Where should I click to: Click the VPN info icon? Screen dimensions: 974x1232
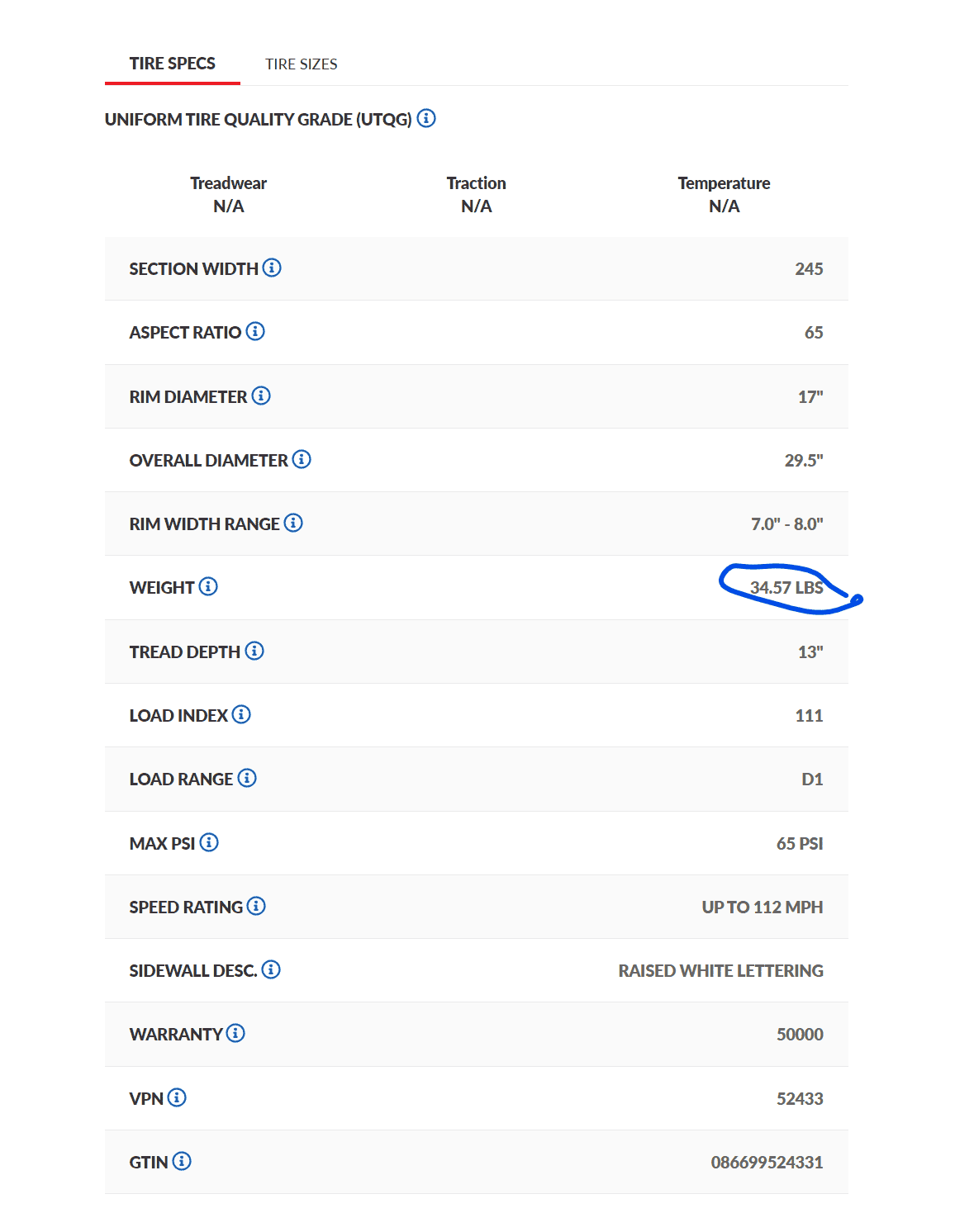[x=177, y=1097]
